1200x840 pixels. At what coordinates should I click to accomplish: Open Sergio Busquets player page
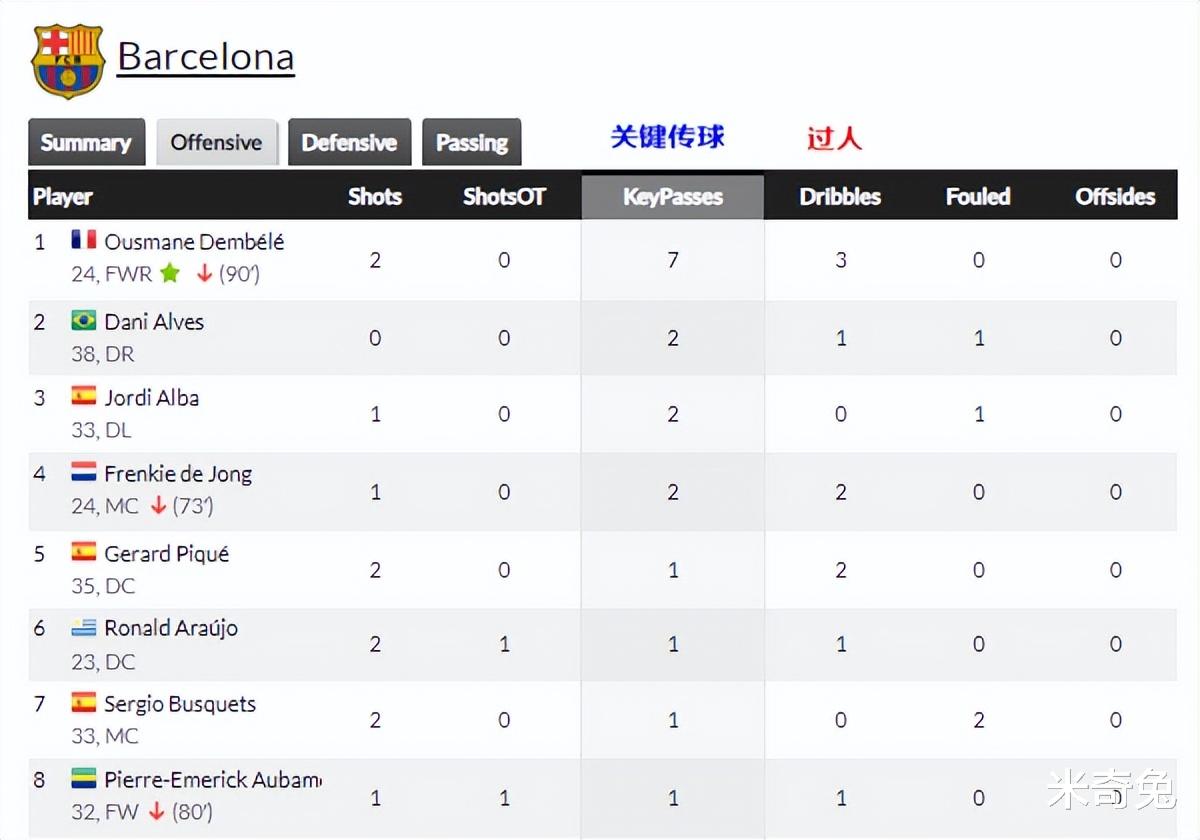coord(180,704)
